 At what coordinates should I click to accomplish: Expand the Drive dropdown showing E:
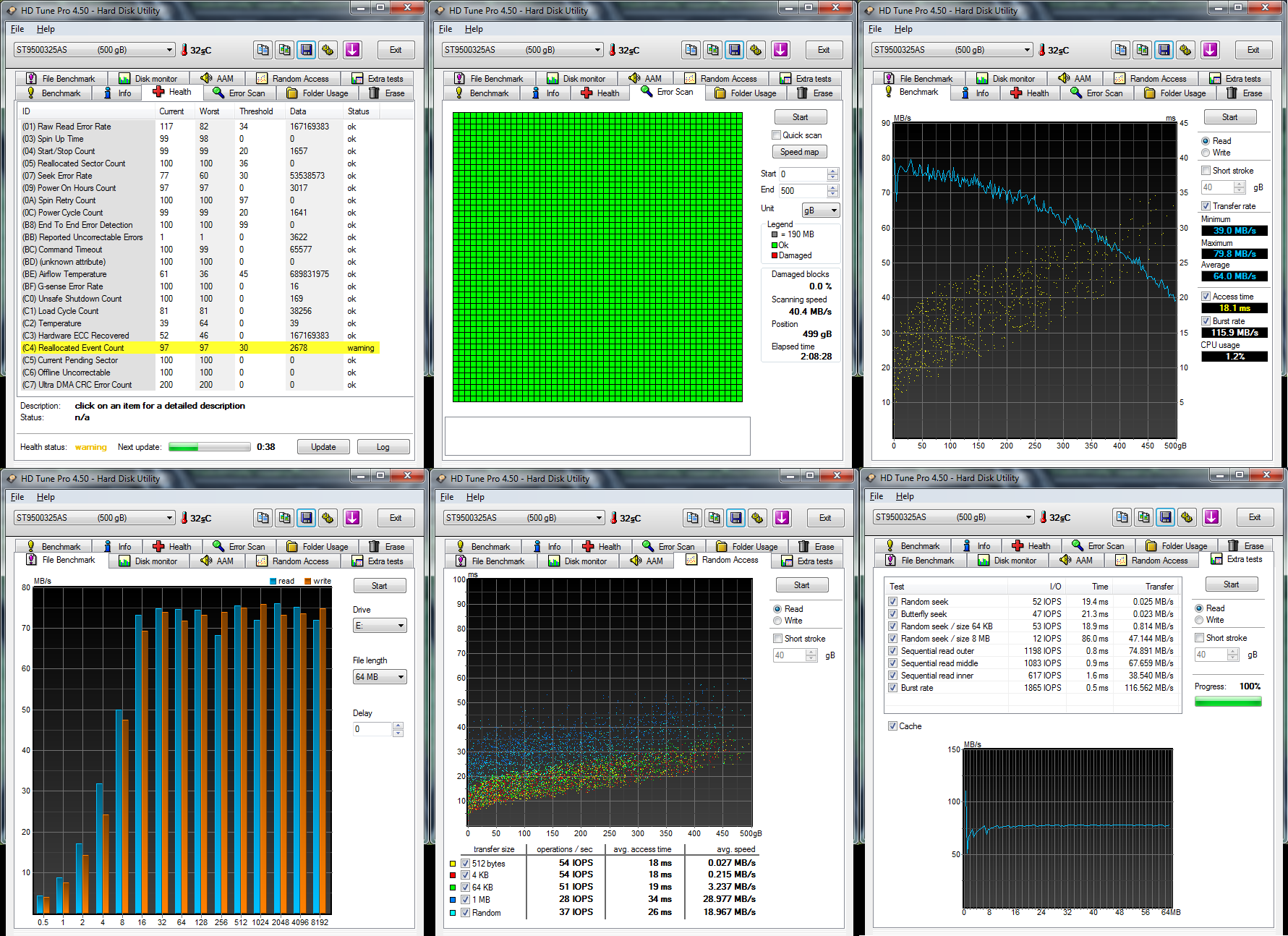coord(380,626)
